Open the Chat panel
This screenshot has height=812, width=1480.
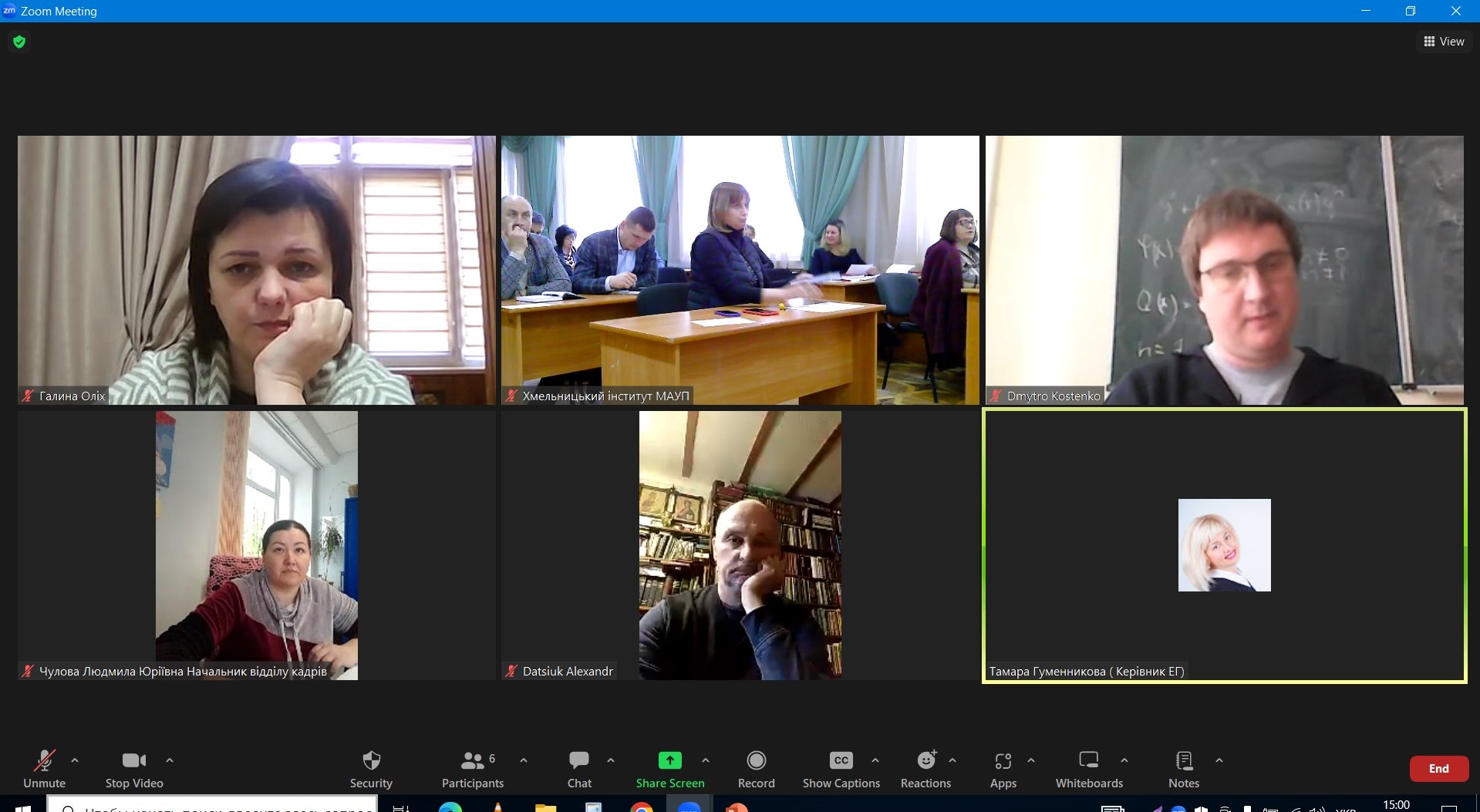click(579, 768)
